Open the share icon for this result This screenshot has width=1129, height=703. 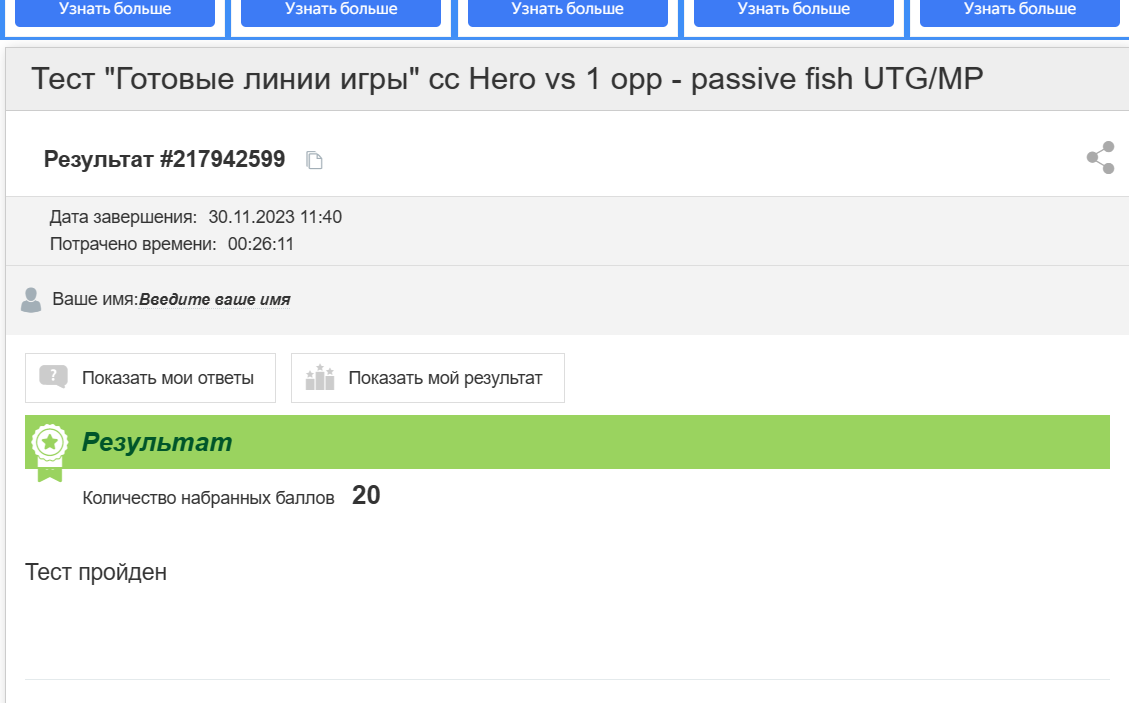(x=1100, y=158)
